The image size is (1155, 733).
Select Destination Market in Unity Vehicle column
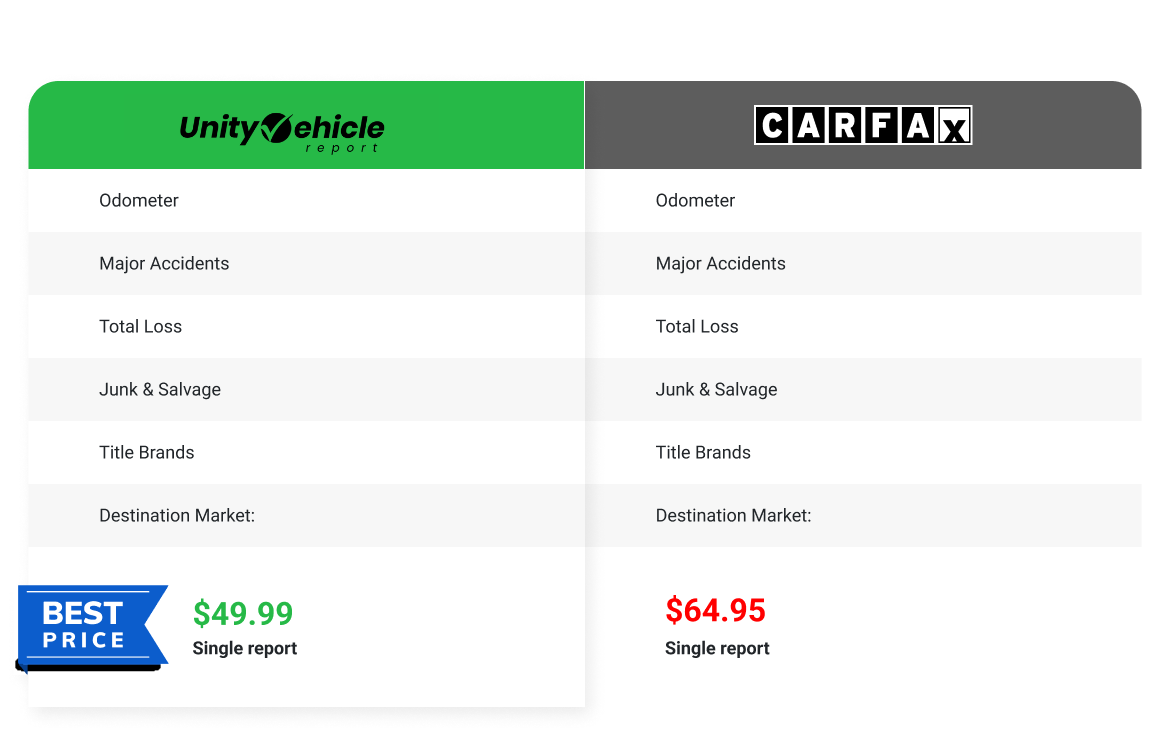(177, 515)
